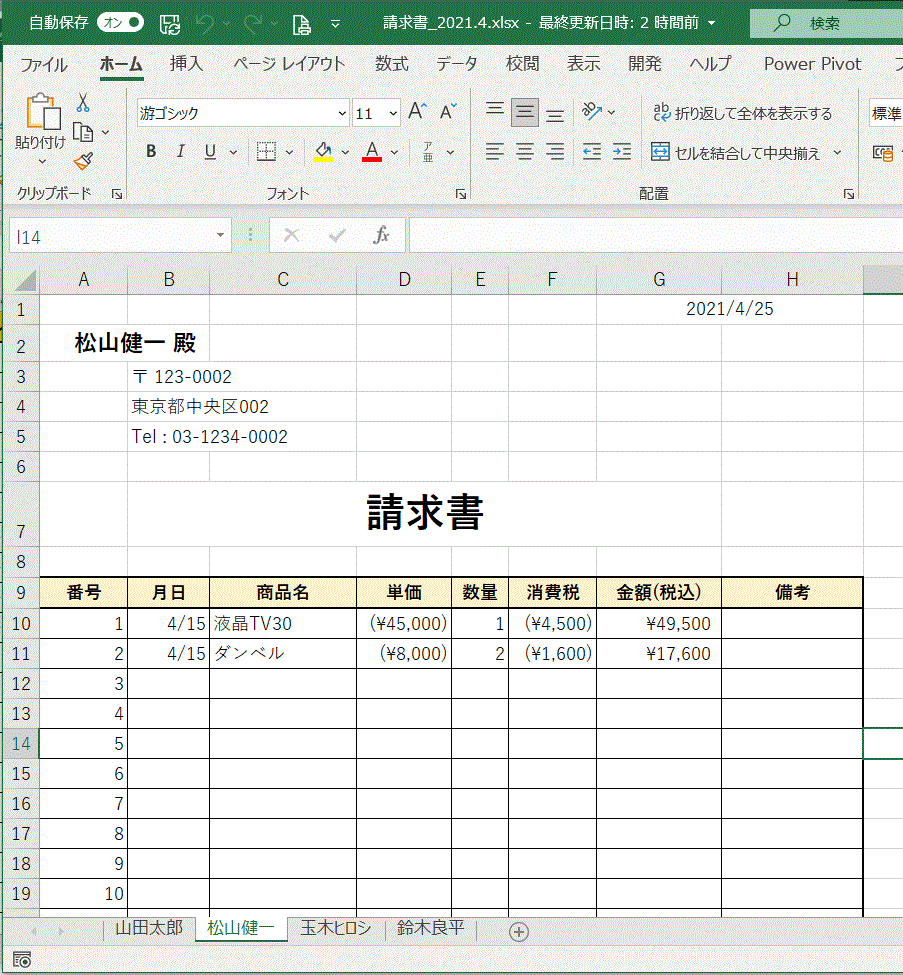Apply the yellow fill color
This screenshot has width=903, height=975.
[x=323, y=152]
